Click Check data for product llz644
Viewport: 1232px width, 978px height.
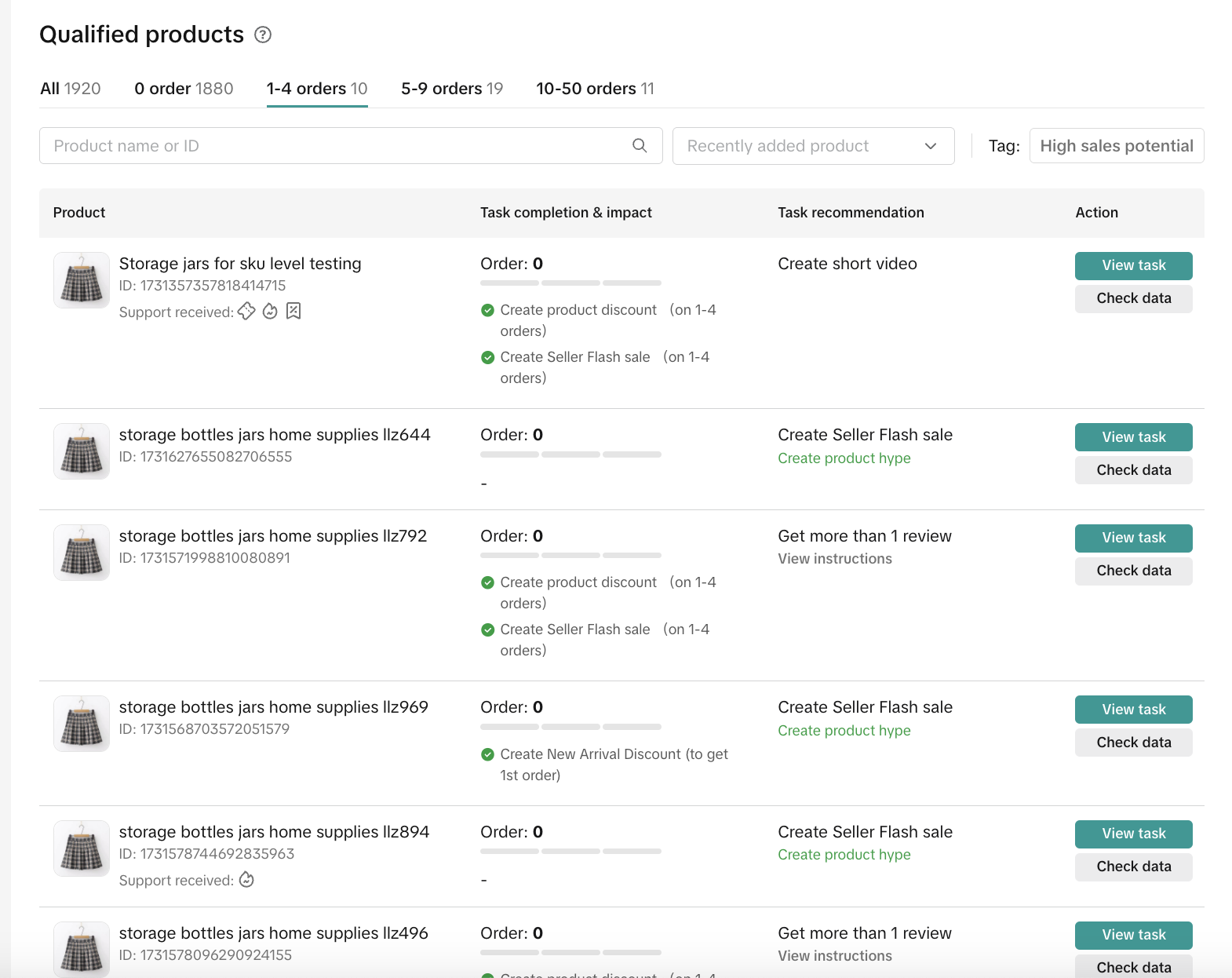[1133, 470]
